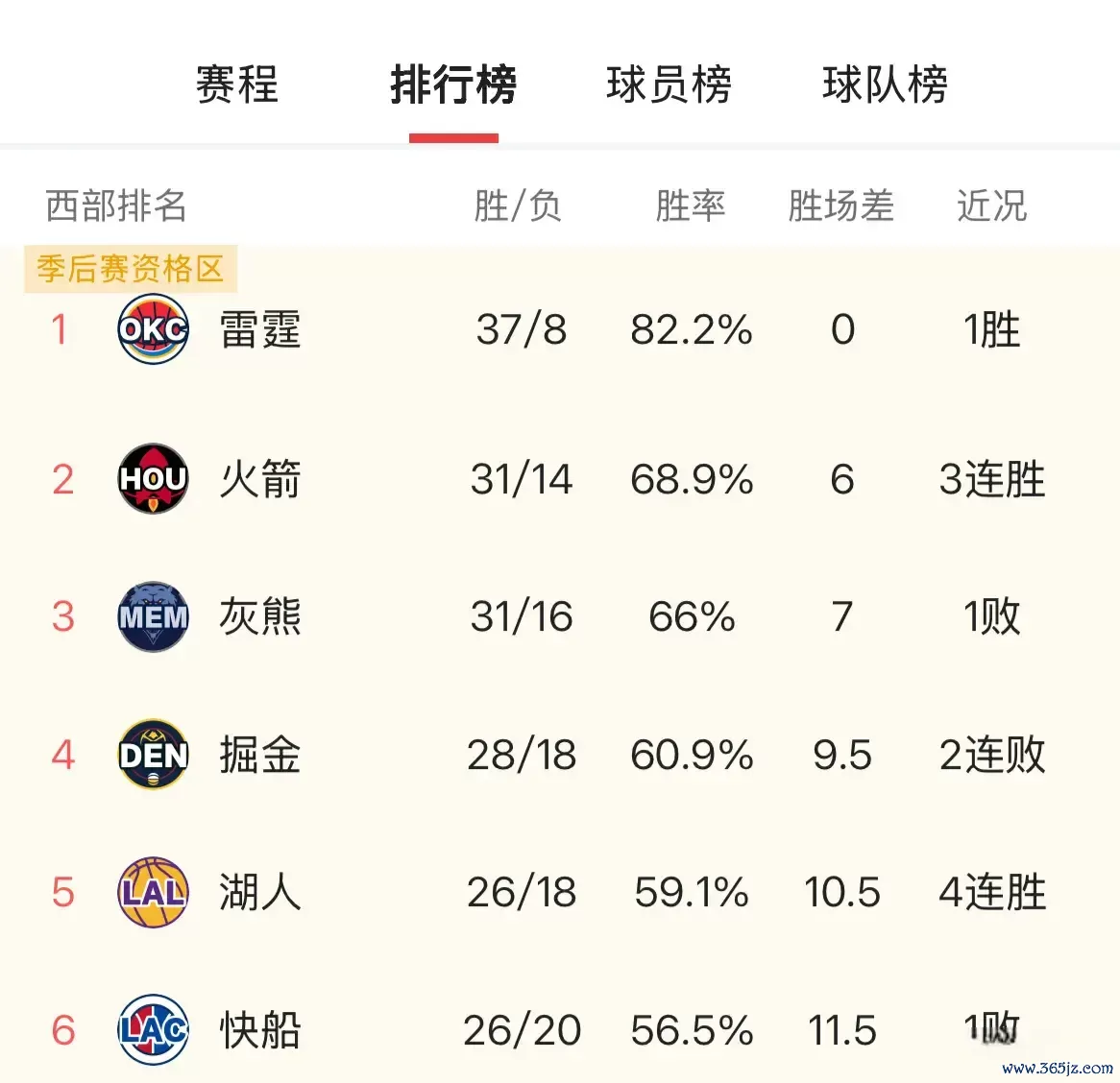Viewport: 1120px width, 1083px height.
Task: Click the 快船 team name
Action: pyautogui.click(x=260, y=1030)
